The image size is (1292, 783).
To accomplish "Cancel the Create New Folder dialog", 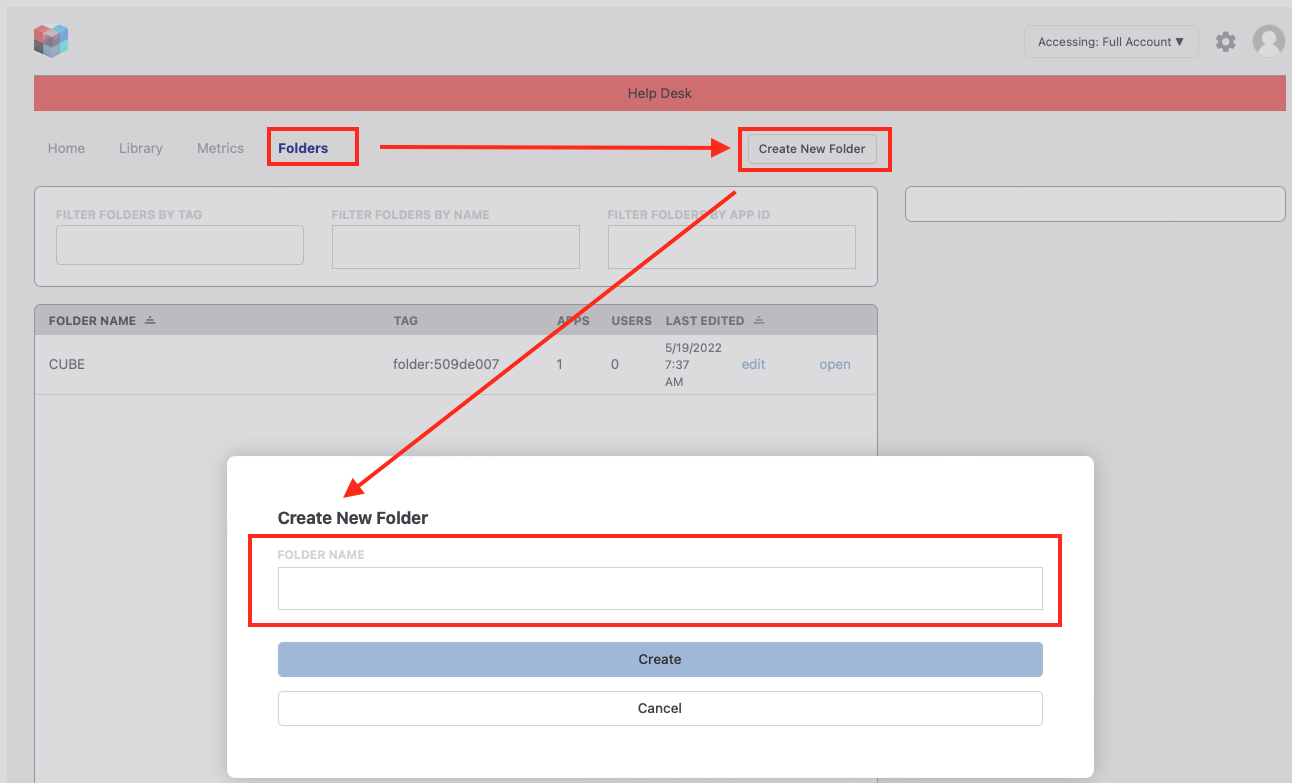I will click(x=660, y=708).
